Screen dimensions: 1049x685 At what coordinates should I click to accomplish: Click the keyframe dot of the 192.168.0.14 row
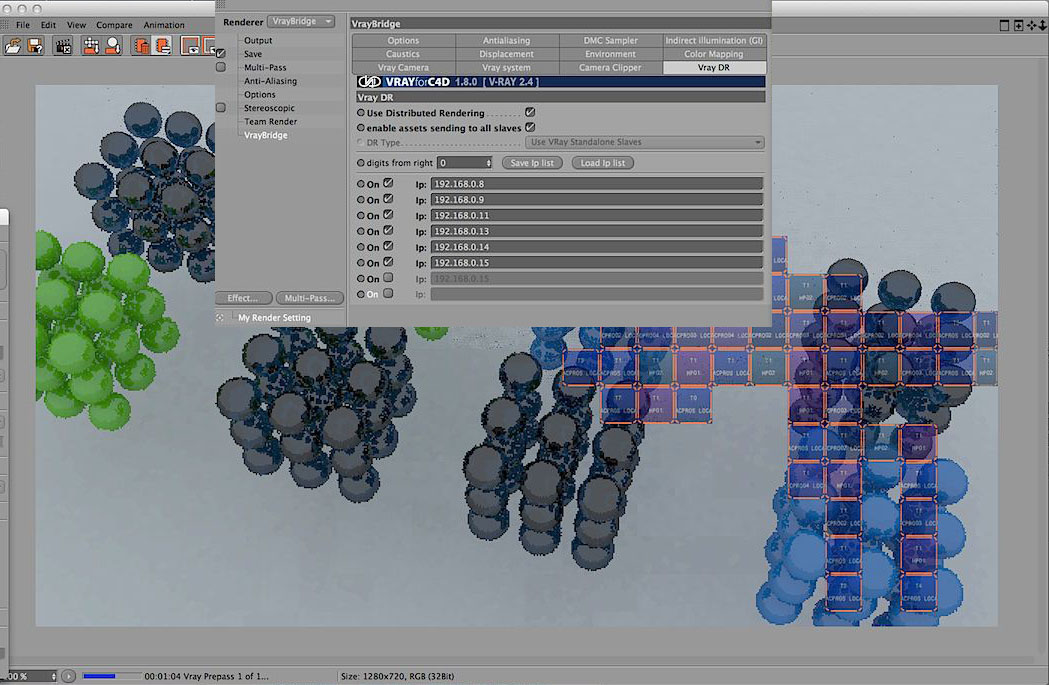tap(361, 247)
